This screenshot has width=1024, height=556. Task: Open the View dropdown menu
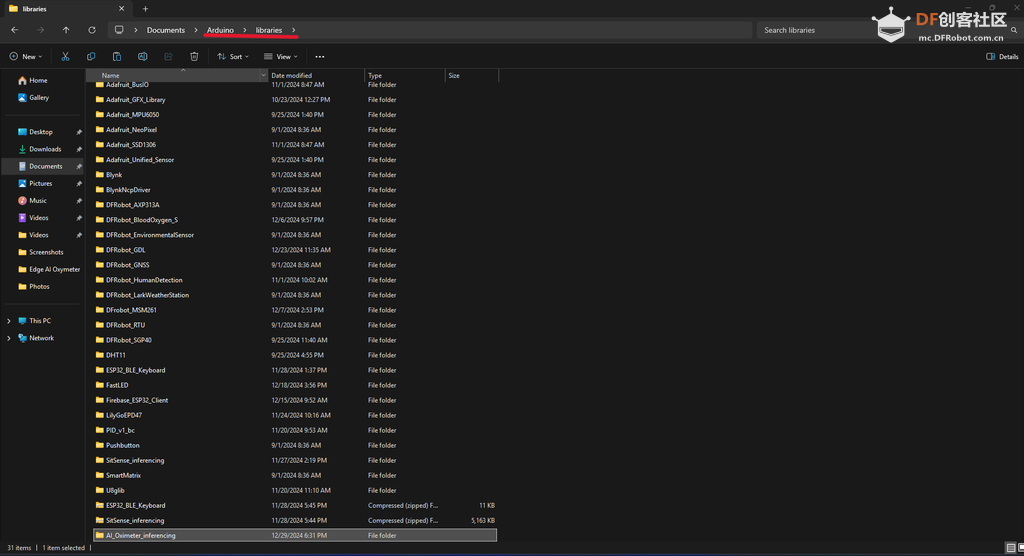pyautogui.click(x=281, y=57)
